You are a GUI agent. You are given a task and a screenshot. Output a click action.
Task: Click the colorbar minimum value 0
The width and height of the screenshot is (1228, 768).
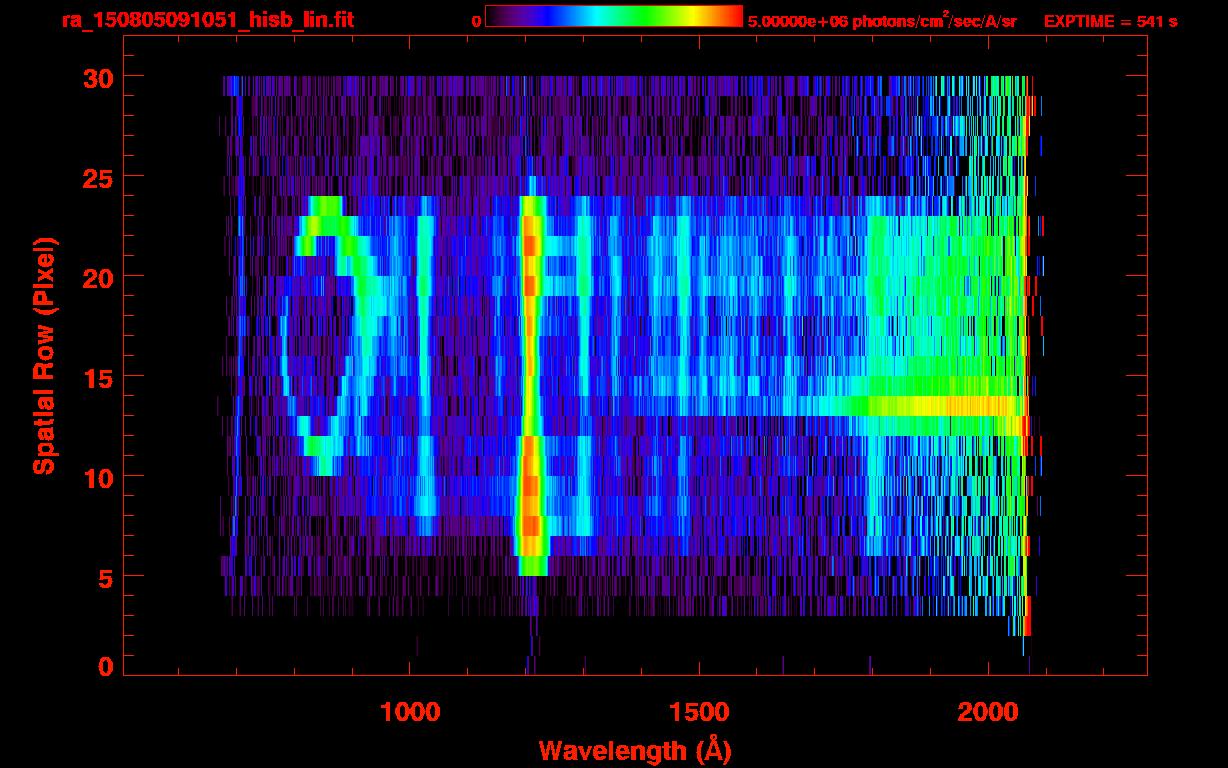coord(477,21)
